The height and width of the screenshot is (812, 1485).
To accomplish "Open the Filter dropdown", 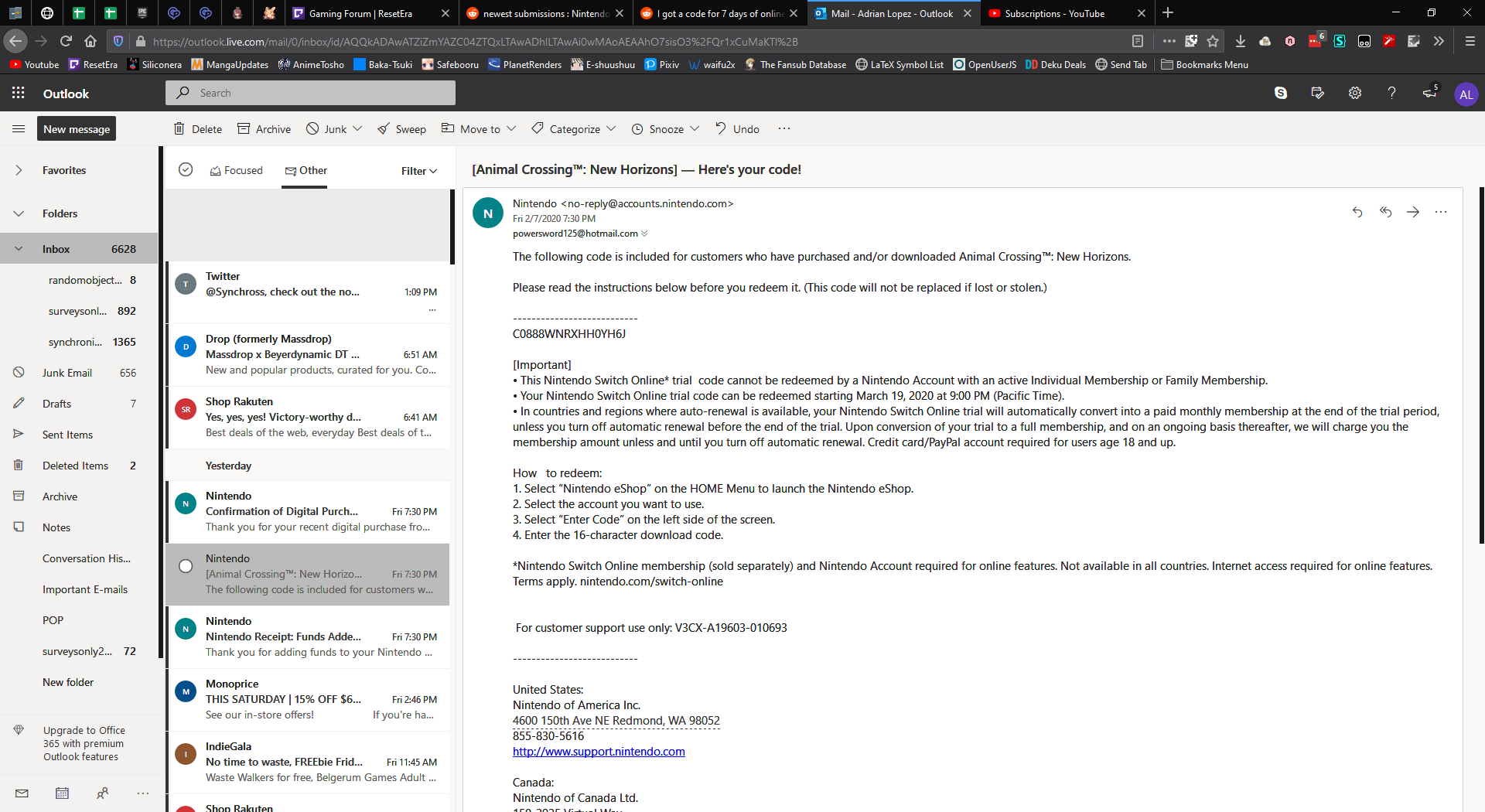I will [x=419, y=171].
